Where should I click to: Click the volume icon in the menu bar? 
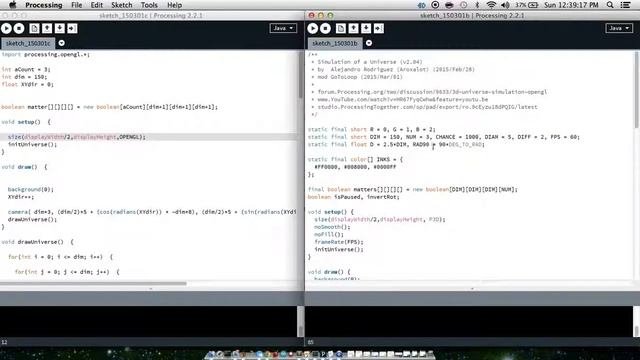point(505,5)
